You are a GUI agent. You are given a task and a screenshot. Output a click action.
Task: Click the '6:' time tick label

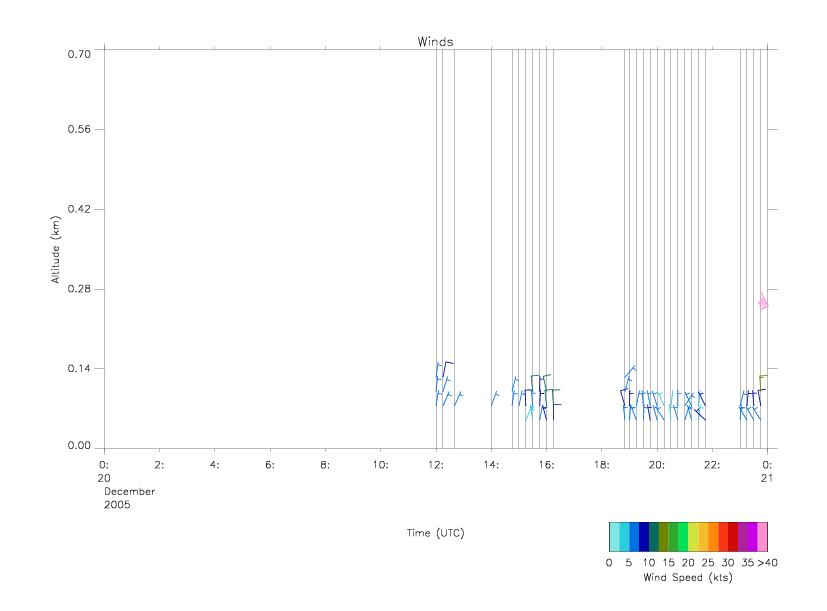pyautogui.click(x=270, y=465)
